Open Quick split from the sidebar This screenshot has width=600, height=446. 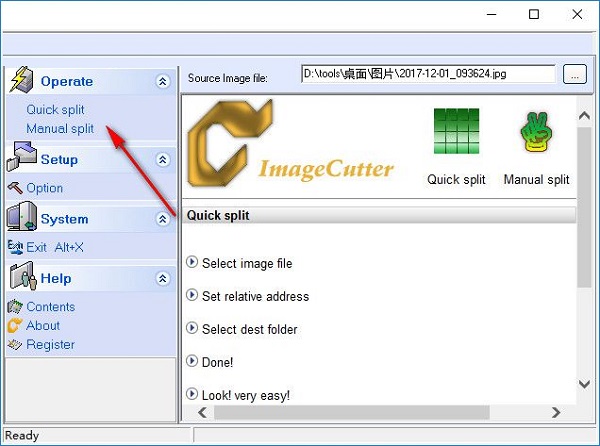(x=56, y=110)
